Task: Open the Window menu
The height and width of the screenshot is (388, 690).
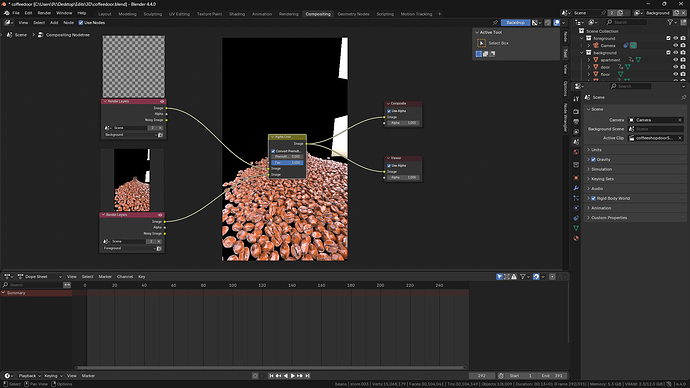Action: (64, 13)
